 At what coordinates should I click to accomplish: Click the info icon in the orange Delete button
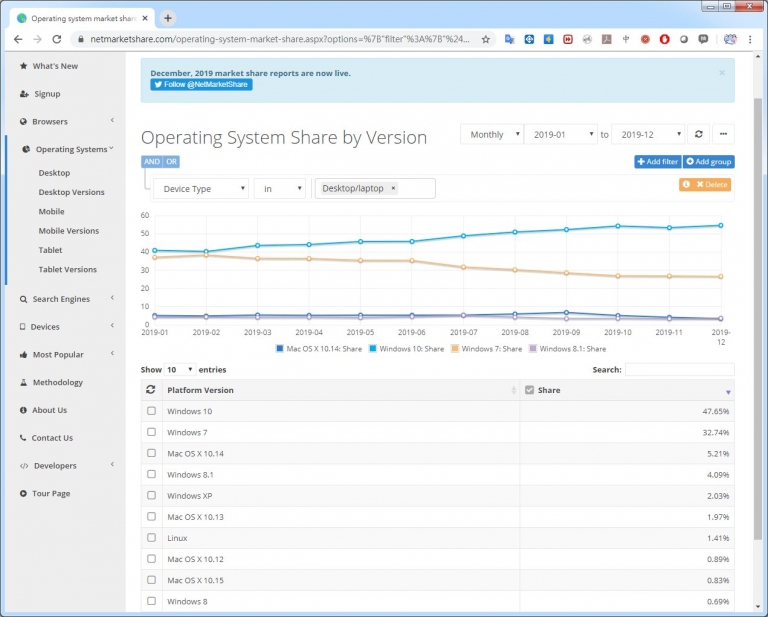click(x=686, y=184)
